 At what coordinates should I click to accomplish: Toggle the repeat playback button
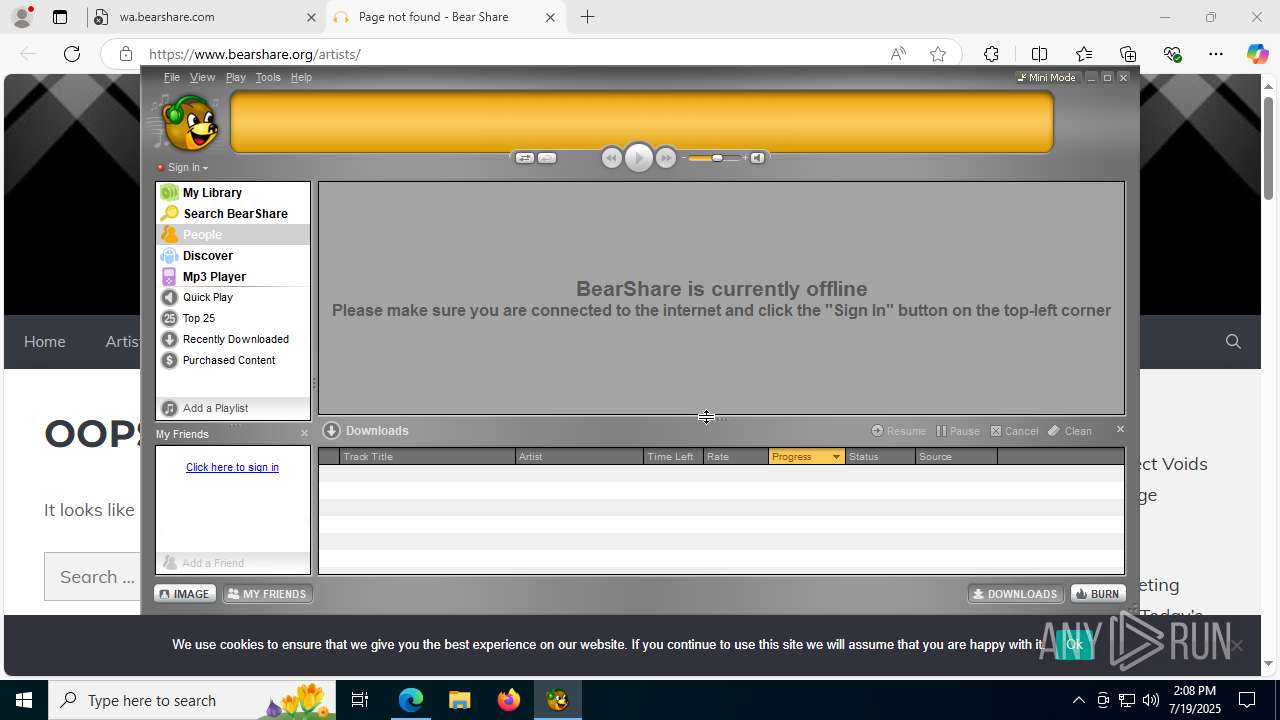[547, 158]
